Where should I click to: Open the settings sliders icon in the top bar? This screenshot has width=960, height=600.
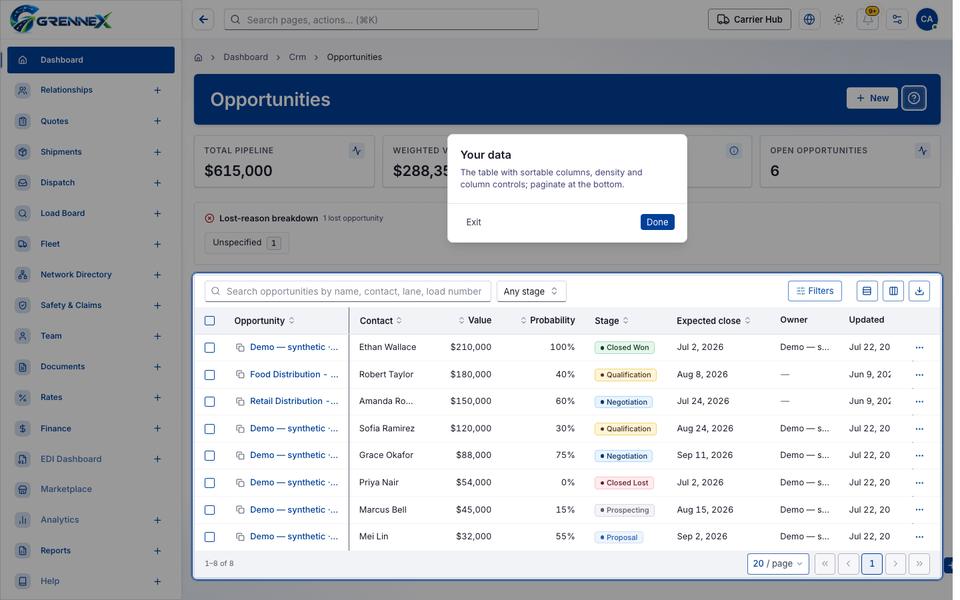pyautogui.click(x=897, y=20)
